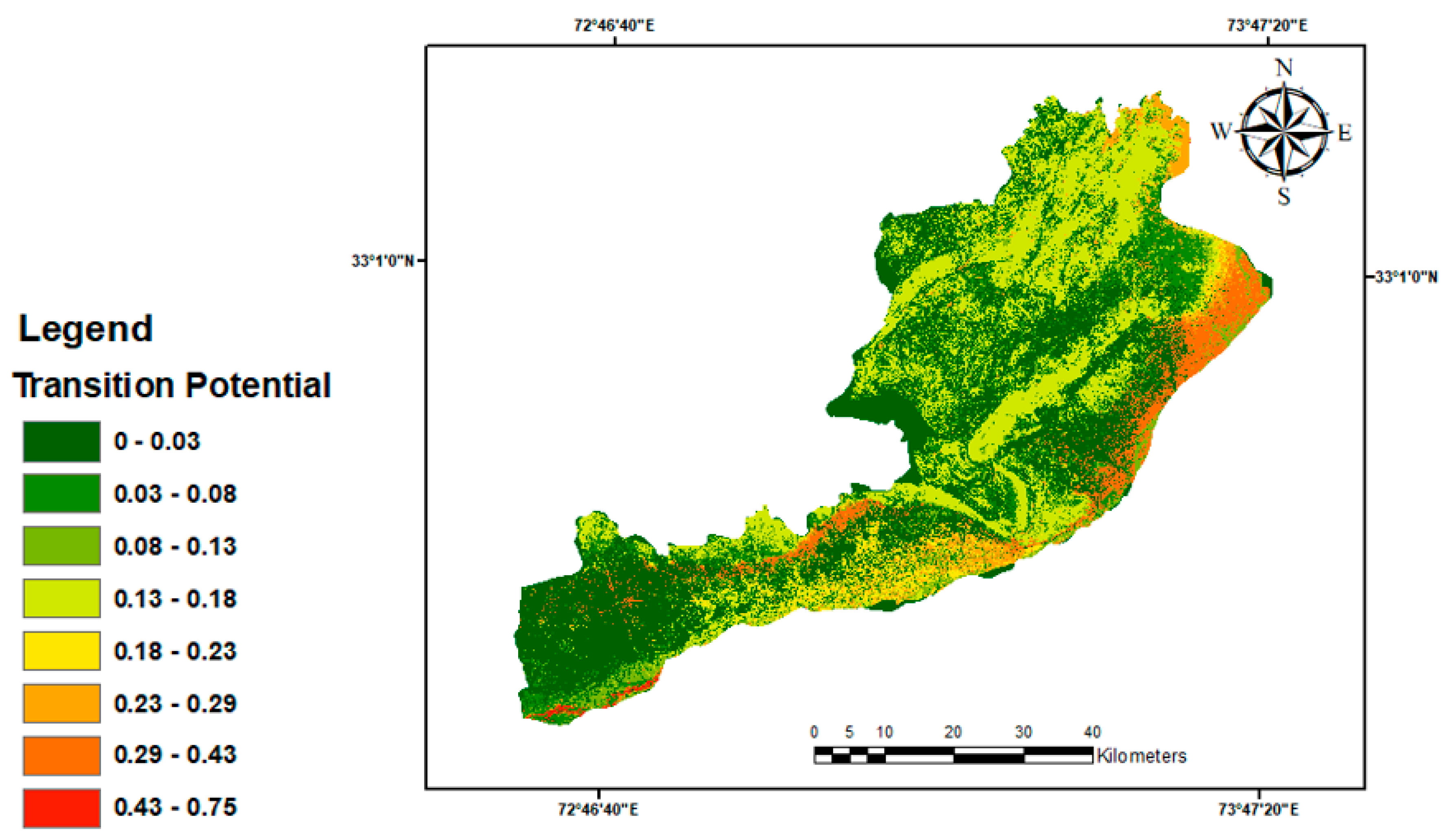Image resolution: width=1449 pixels, height=840 pixels.
Task: Click the 0.43 - 0.75 range text
Action: (175, 807)
